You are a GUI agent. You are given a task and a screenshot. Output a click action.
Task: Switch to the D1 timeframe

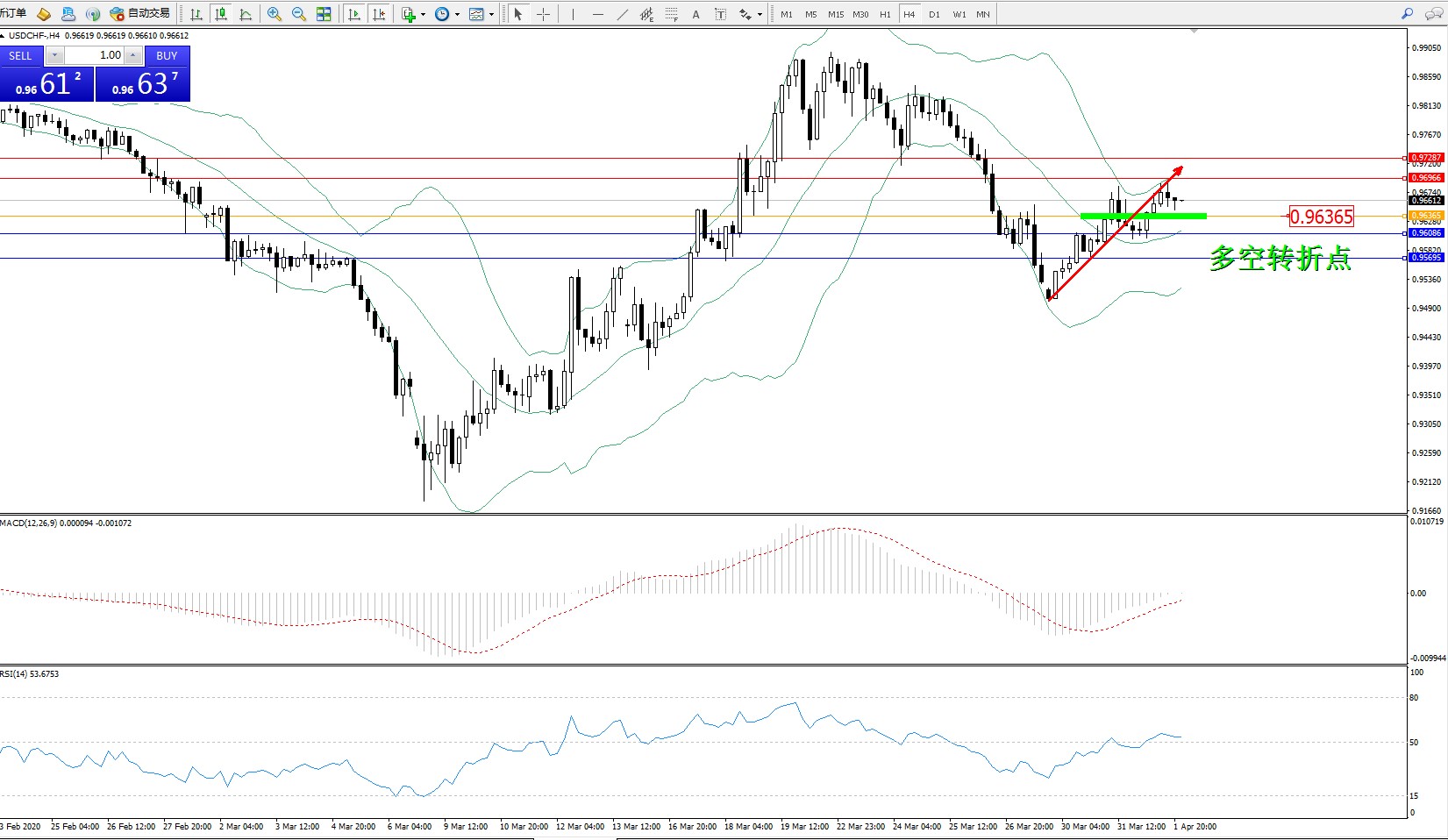tap(934, 14)
